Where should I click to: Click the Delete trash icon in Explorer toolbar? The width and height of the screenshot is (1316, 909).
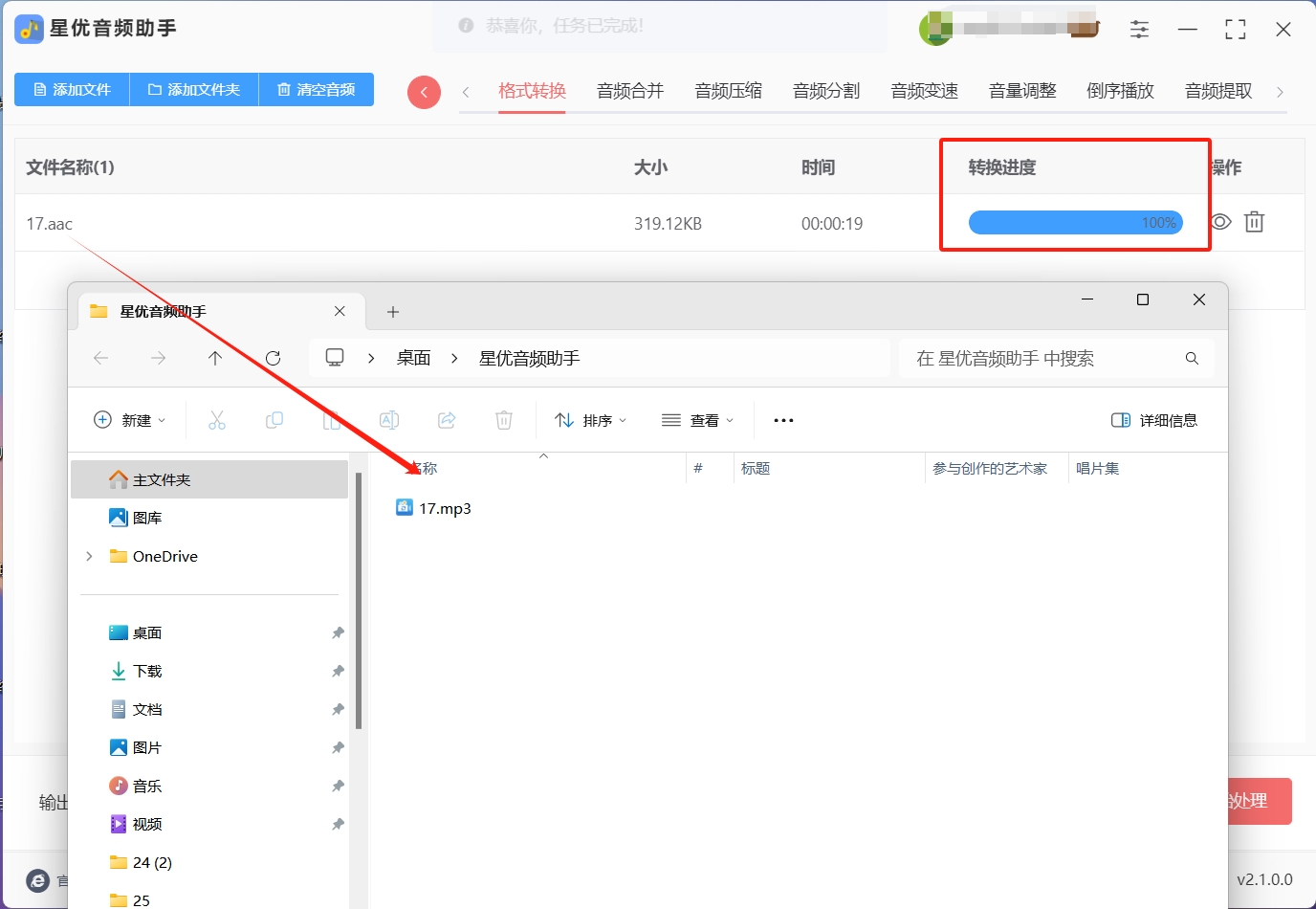[x=504, y=420]
